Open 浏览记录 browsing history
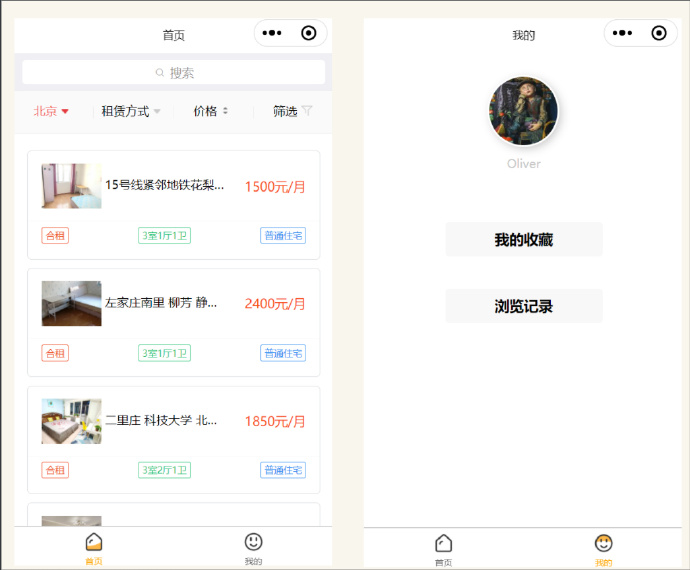 coord(524,306)
